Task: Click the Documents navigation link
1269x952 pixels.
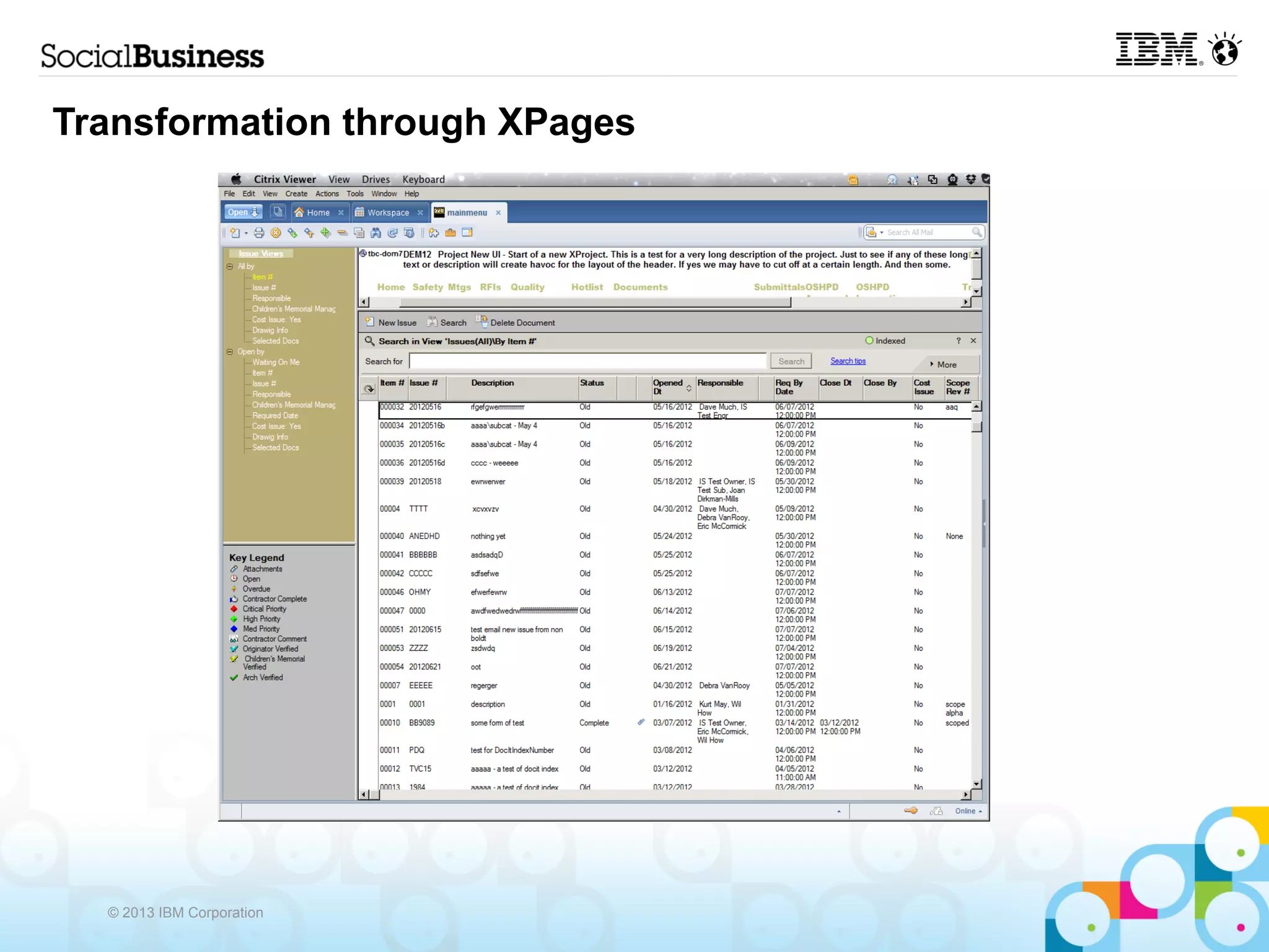Action: (640, 287)
